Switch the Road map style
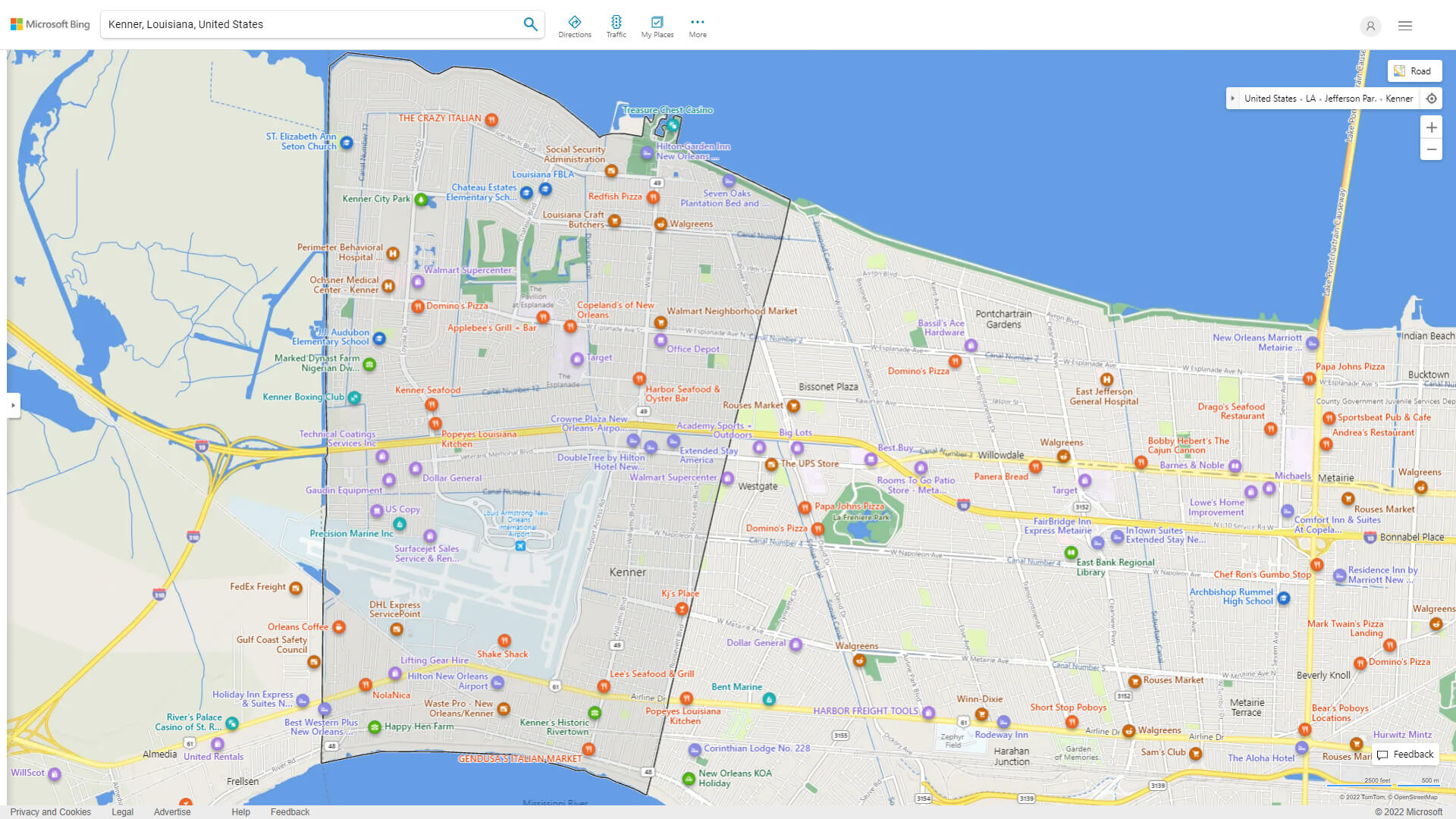Image resolution: width=1456 pixels, height=819 pixels. click(x=1414, y=71)
